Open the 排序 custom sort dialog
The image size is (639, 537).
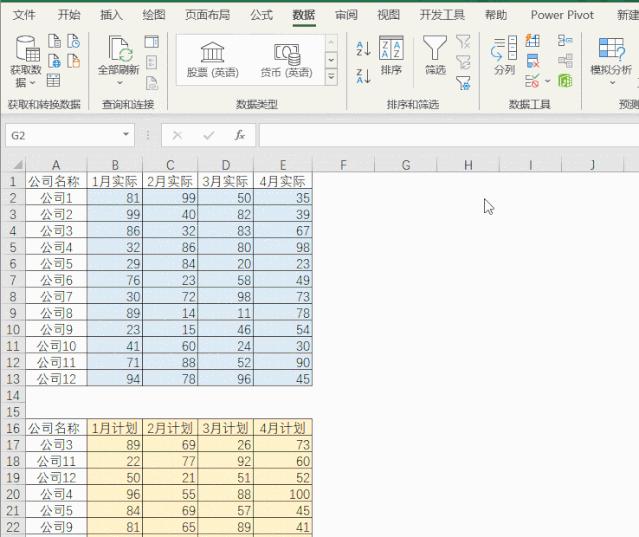click(391, 56)
